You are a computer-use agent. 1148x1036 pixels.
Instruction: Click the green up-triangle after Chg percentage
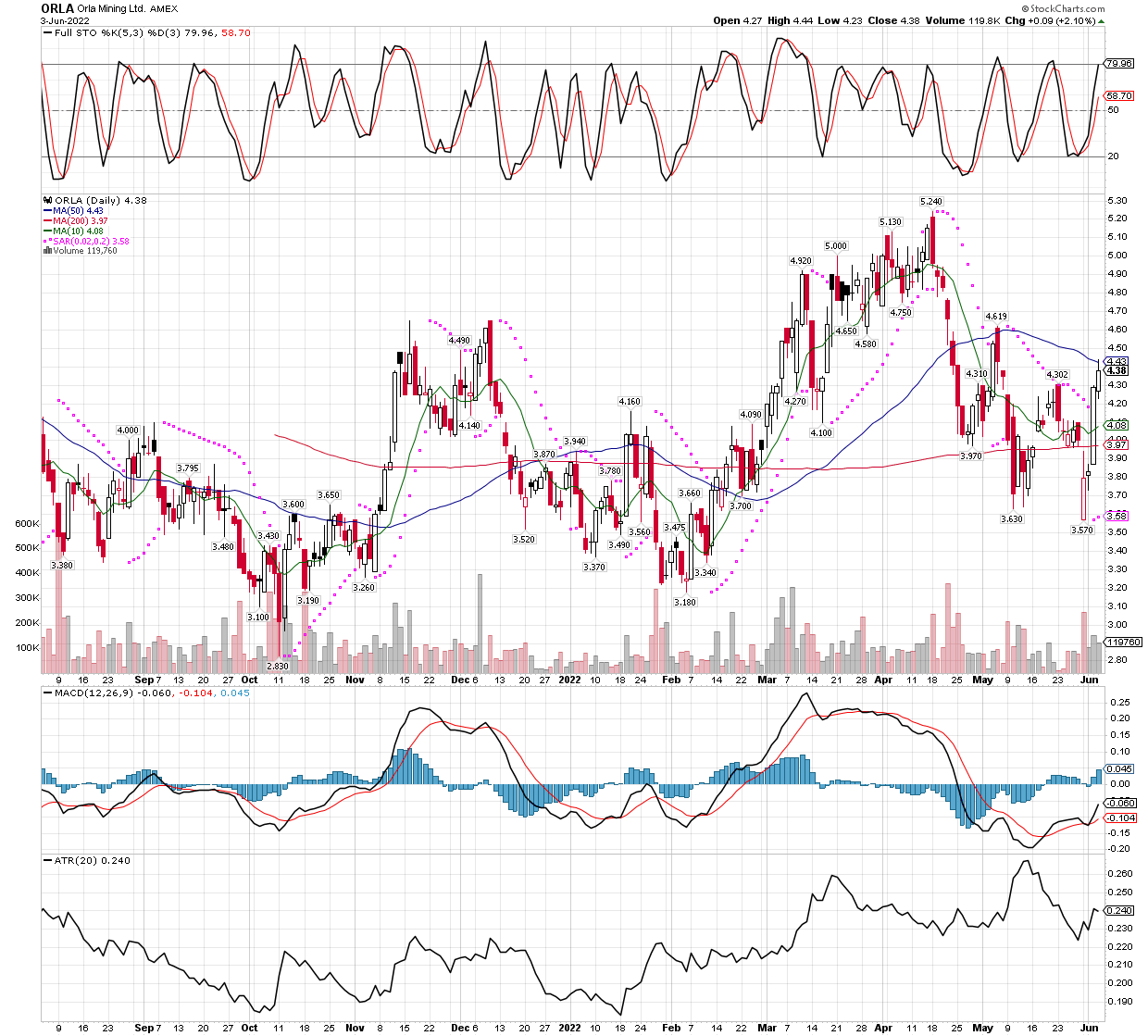pos(1101,20)
